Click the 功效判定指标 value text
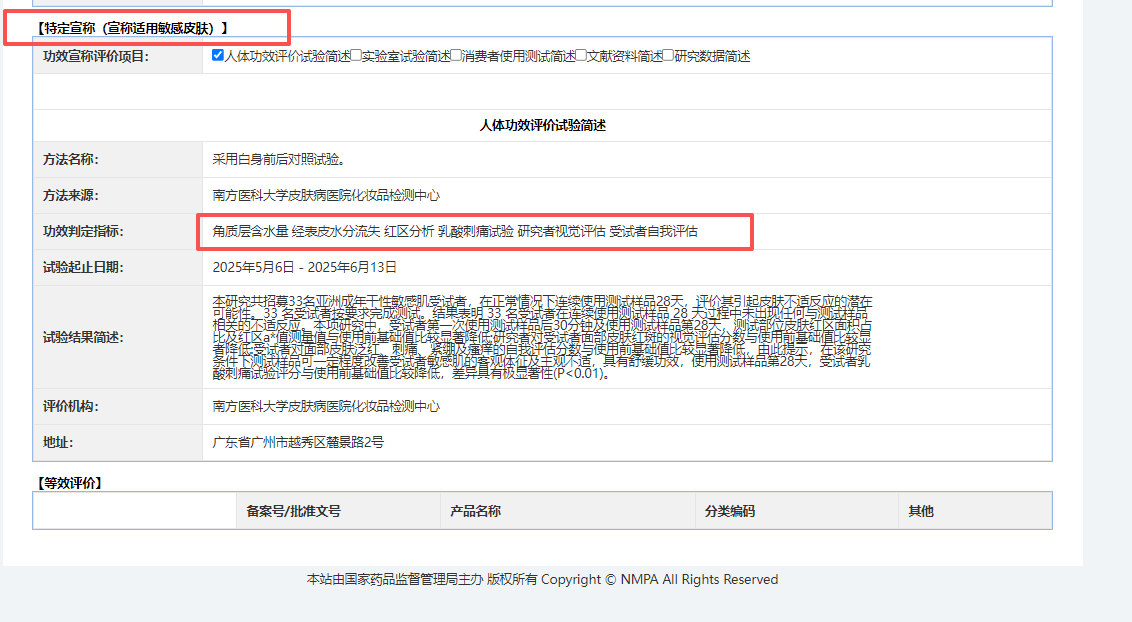 pyautogui.click(x=455, y=231)
